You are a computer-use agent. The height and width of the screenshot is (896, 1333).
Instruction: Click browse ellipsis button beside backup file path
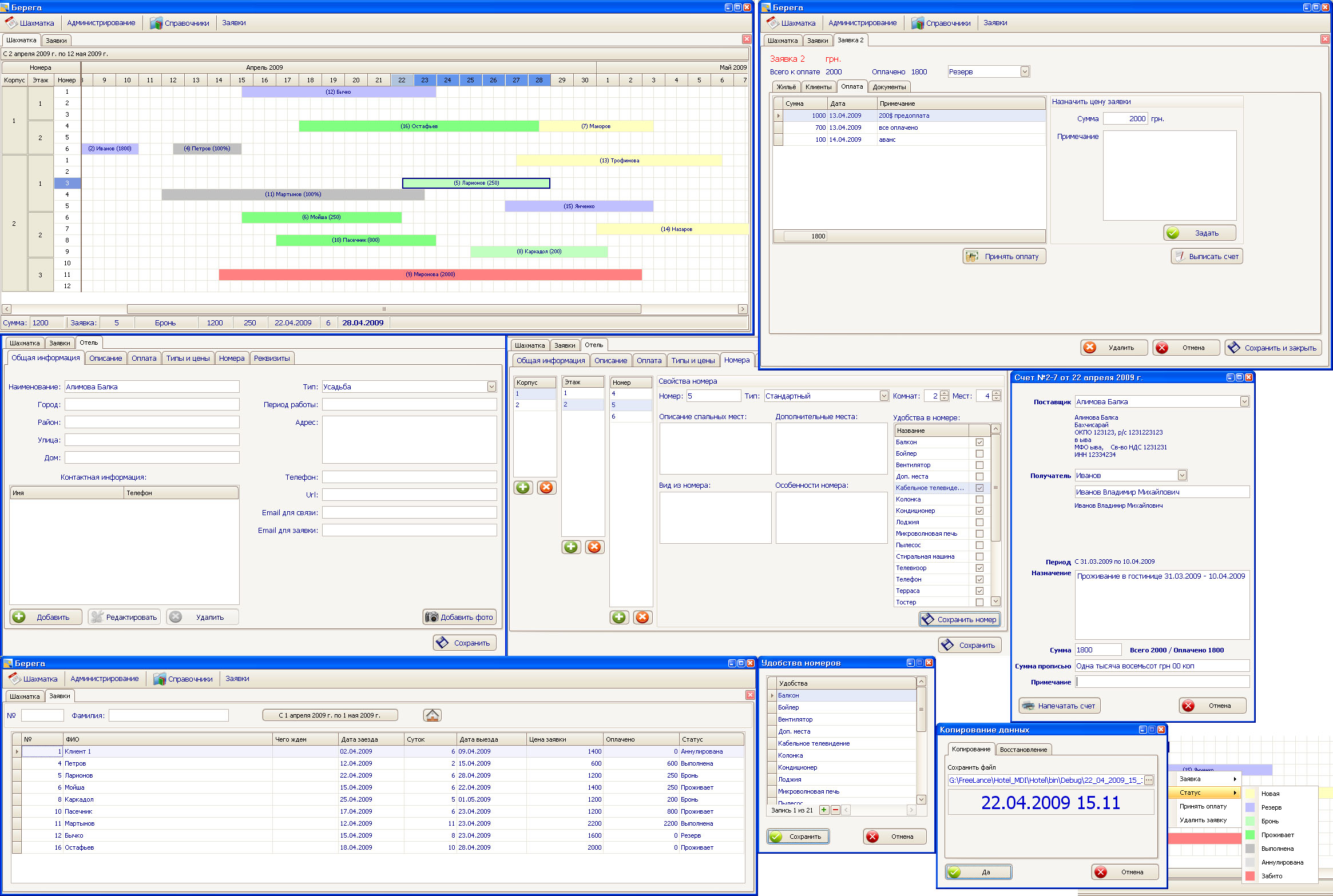(1148, 780)
